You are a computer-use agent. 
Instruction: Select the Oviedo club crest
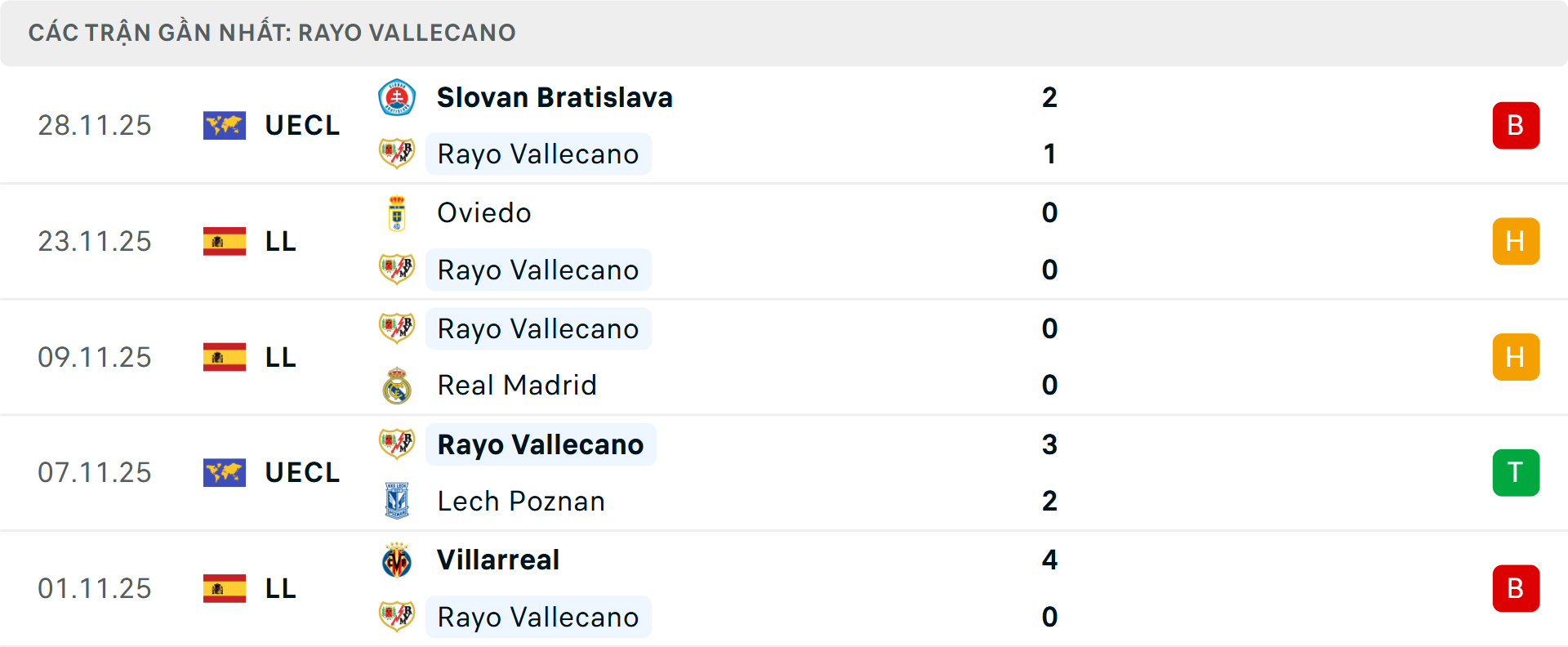398,212
